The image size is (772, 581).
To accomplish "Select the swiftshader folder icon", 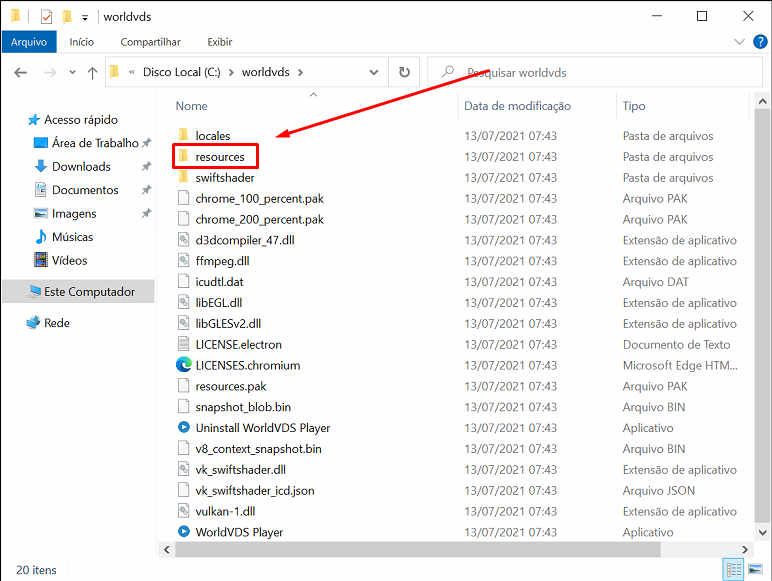I will (x=184, y=177).
